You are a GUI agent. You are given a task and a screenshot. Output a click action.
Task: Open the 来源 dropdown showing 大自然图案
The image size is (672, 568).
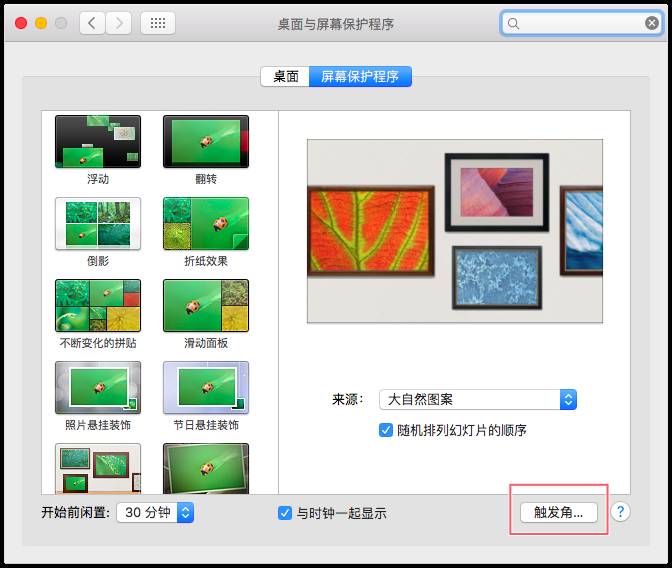[x=477, y=399]
